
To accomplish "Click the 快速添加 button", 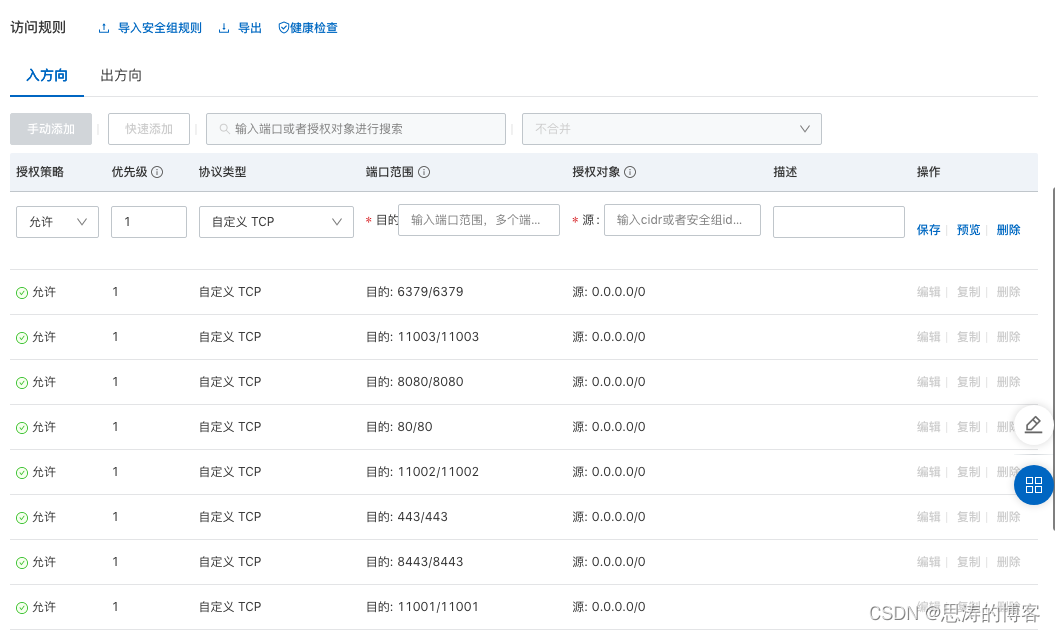I will click(149, 129).
